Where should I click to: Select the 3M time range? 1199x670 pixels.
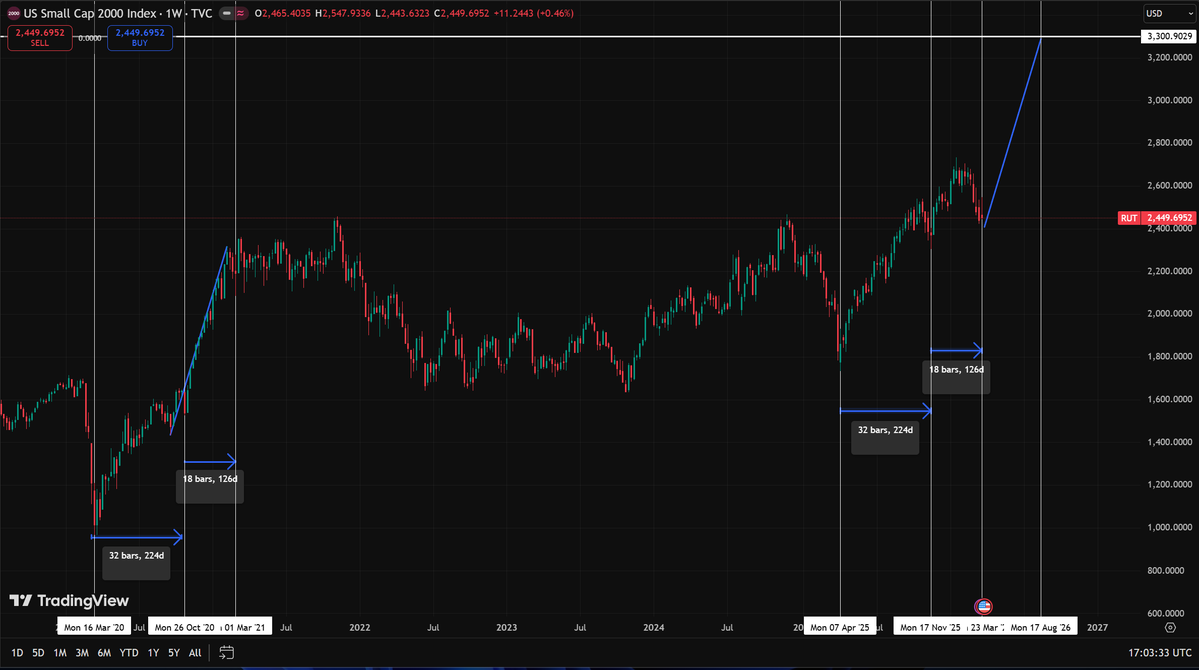82,652
